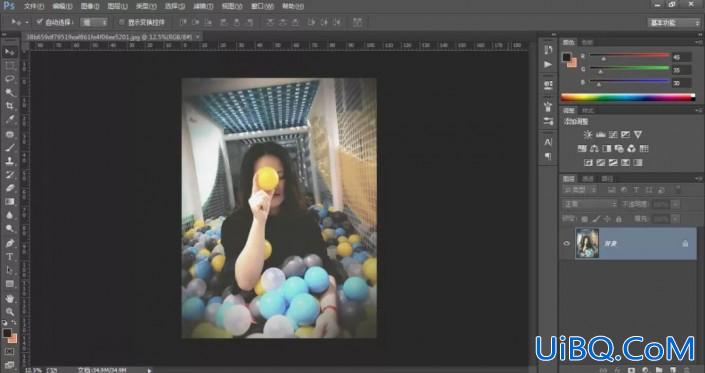This screenshot has height=373, width=705.
Task: Select the Pen tool
Action: (9, 243)
